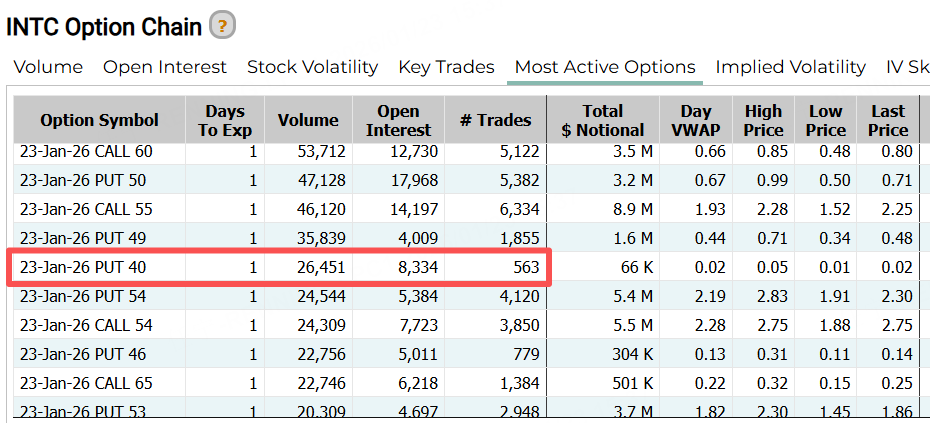Sort by Last Price column header

(887, 120)
